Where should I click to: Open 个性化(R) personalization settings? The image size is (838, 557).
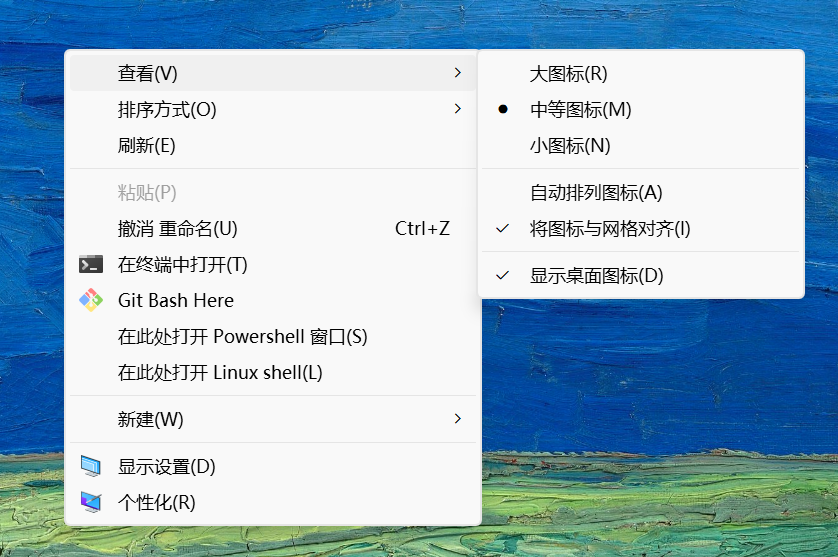[x=273, y=502]
